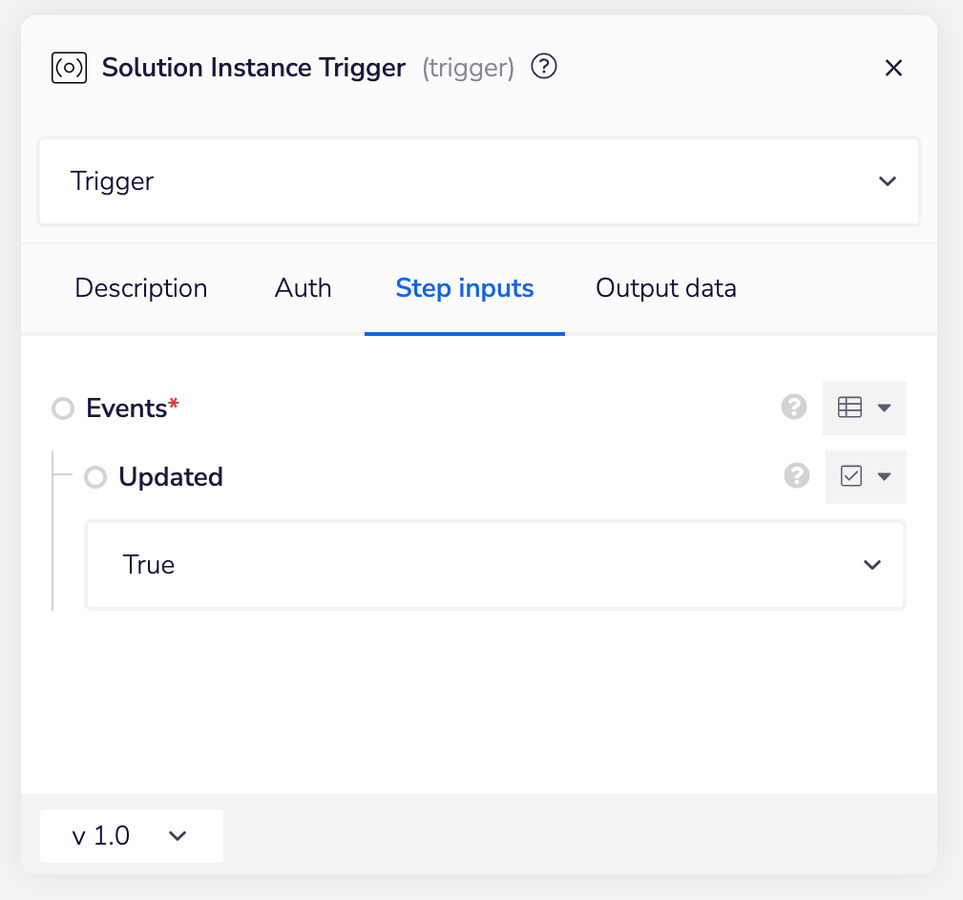Click the Solution Instance Trigger title

pos(254,68)
